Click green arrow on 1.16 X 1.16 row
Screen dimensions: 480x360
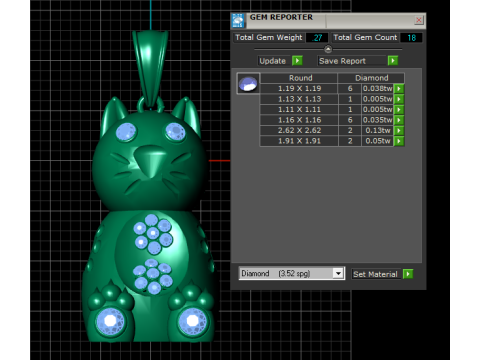pos(399,120)
